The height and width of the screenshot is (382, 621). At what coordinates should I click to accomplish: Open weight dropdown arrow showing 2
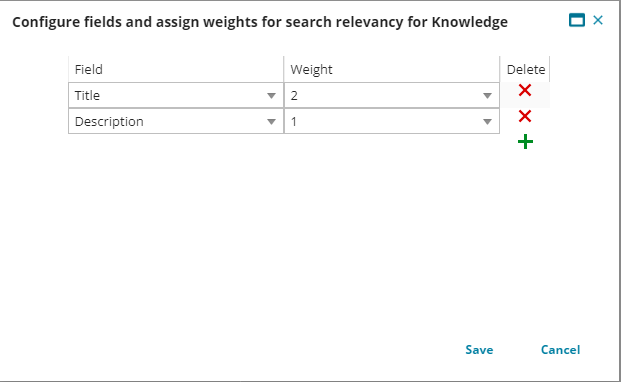[487, 96]
